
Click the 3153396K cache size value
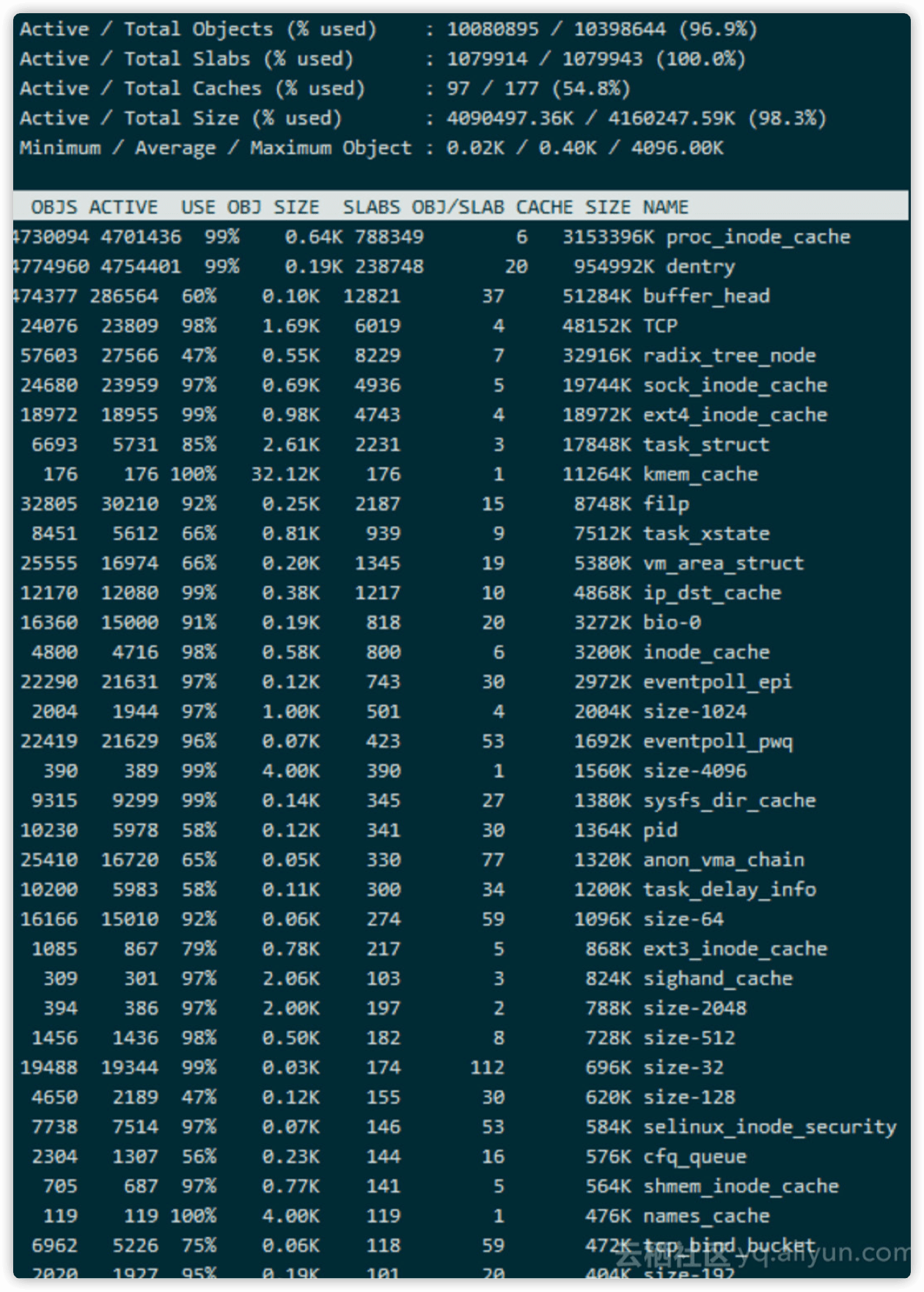608,238
